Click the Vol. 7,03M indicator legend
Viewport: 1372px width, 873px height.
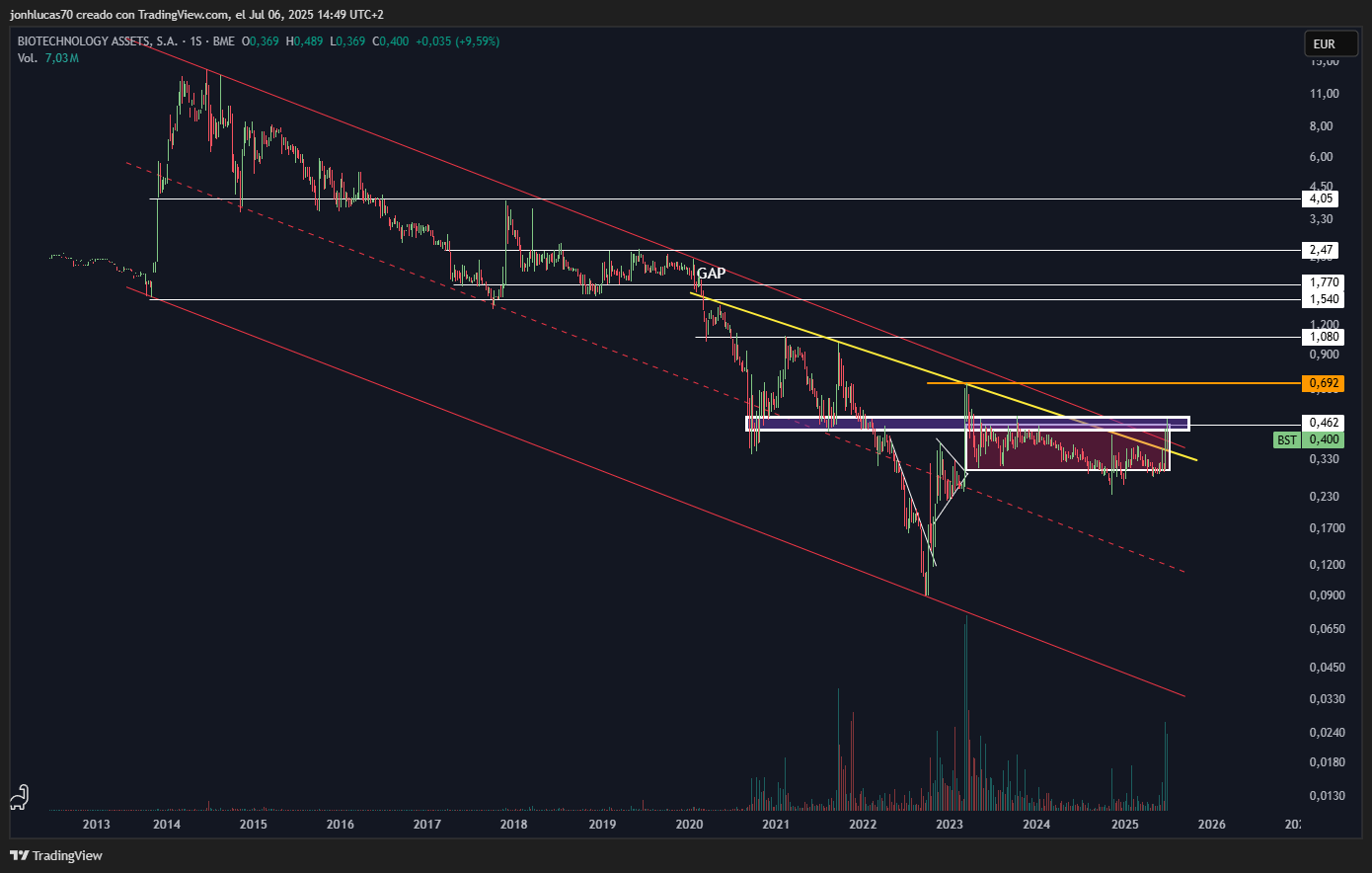click(x=47, y=58)
